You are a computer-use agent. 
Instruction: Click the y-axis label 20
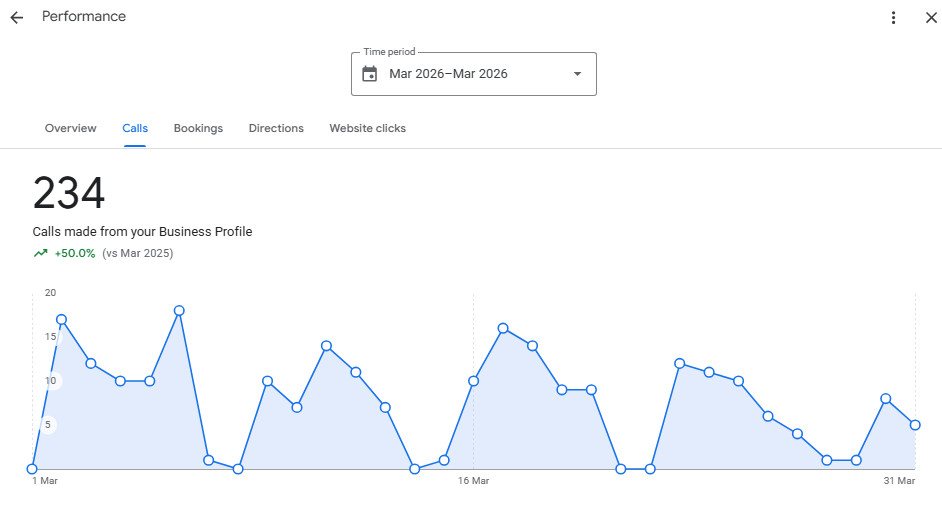[x=50, y=293]
